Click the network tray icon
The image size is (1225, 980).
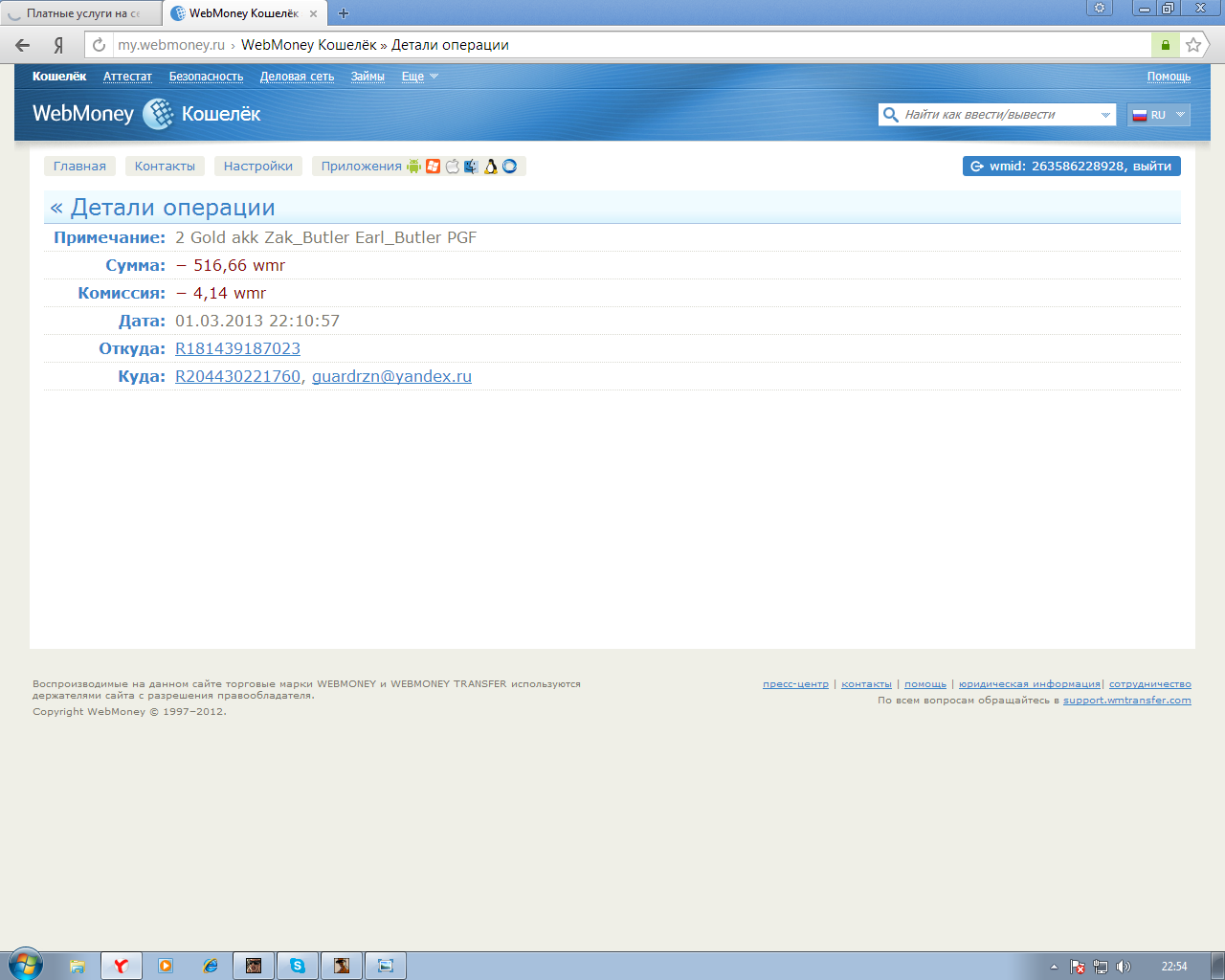click(x=1101, y=967)
